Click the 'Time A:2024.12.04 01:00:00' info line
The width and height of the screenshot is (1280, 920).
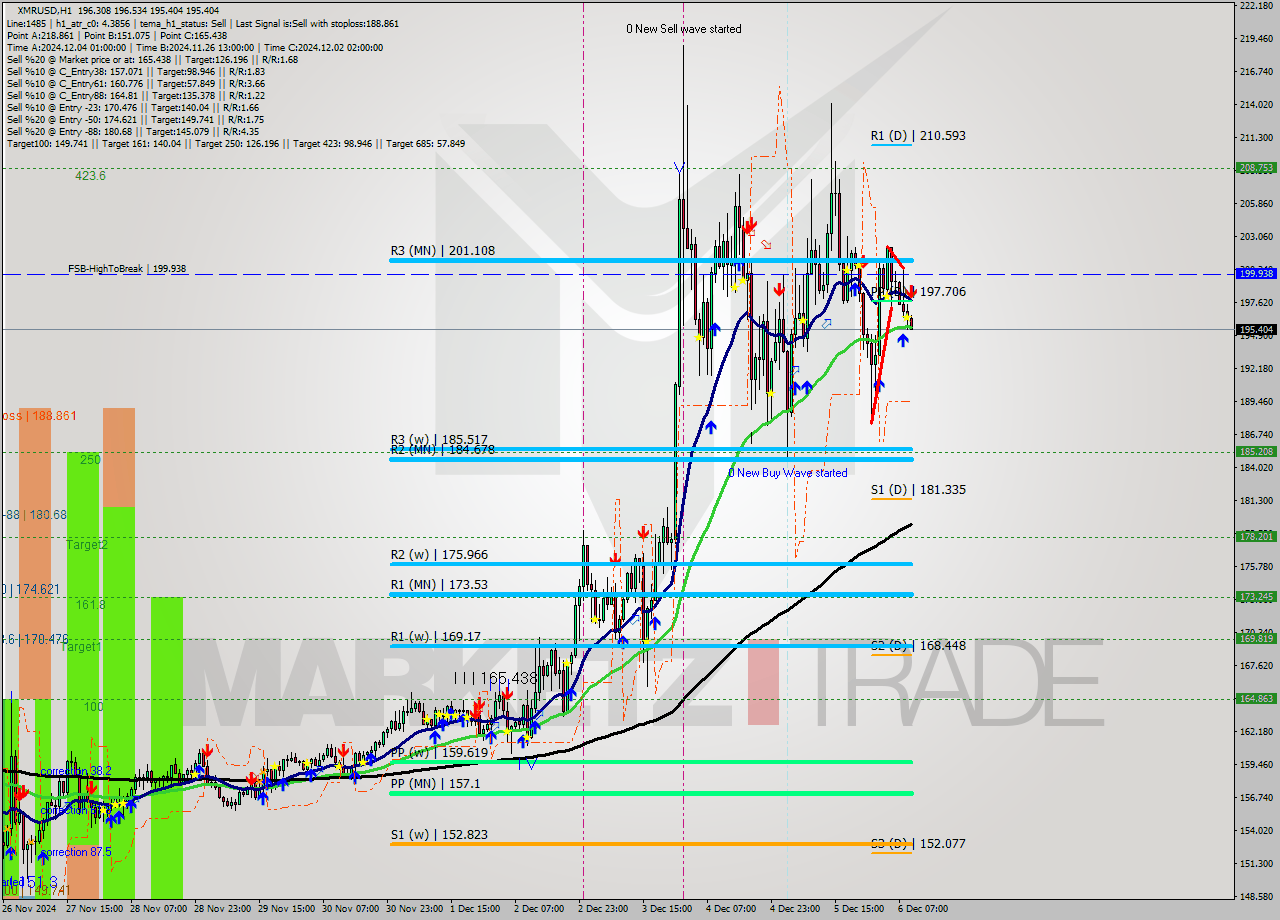point(194,47)
